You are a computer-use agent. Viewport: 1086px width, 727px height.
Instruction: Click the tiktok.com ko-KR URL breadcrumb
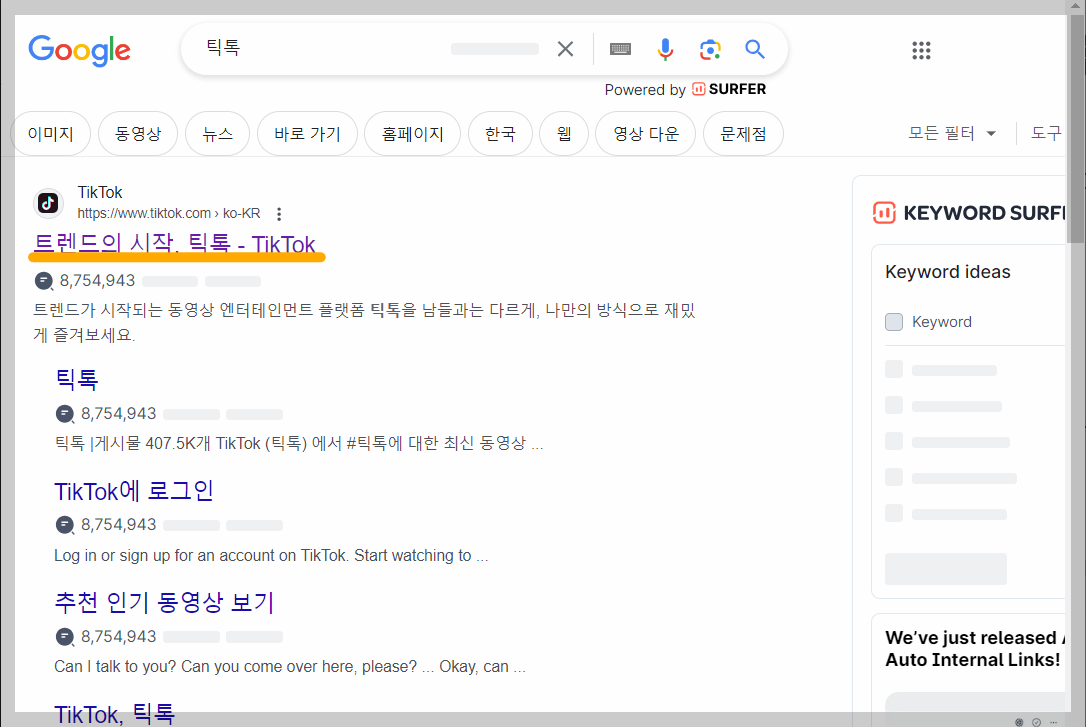169,213
